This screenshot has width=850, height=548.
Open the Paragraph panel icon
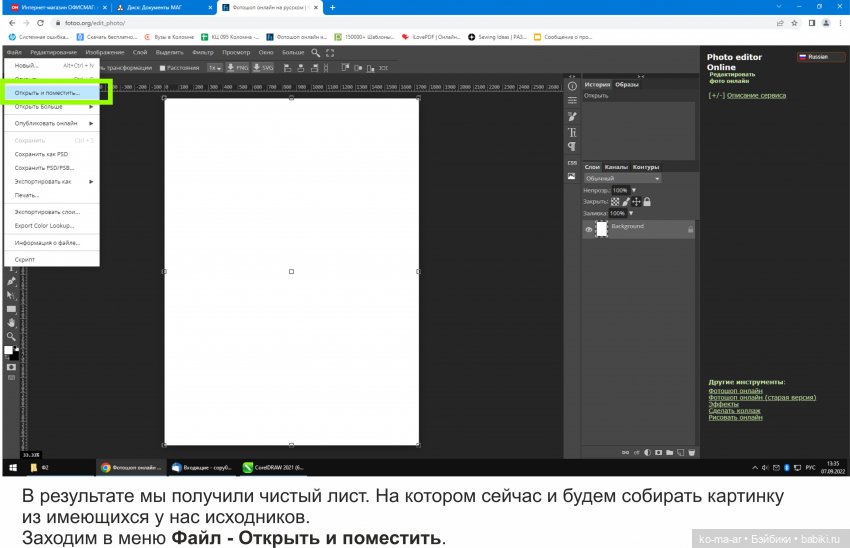pos(572,147)
